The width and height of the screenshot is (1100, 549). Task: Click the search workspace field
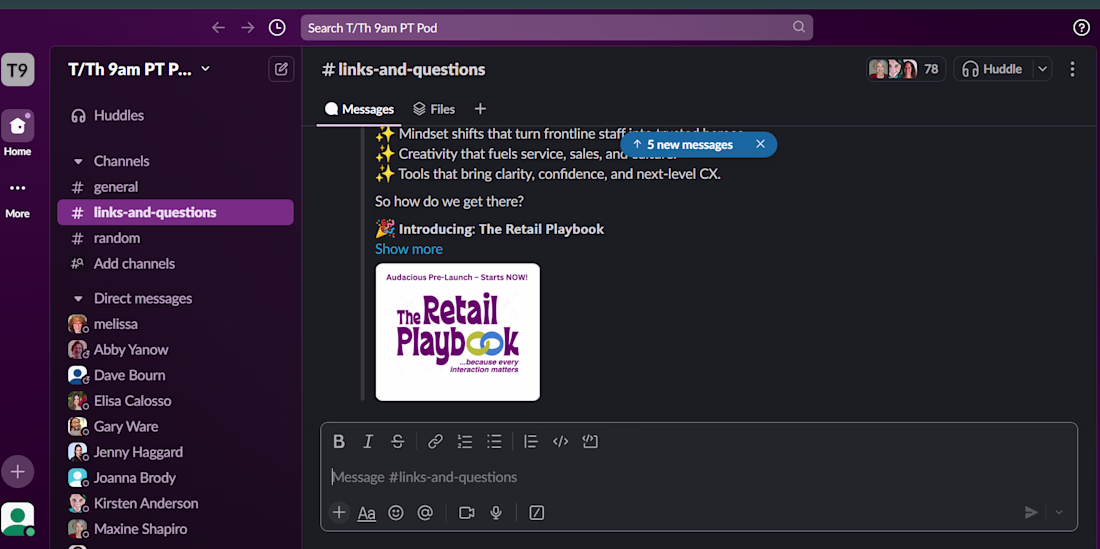click(x=556, y=27)
